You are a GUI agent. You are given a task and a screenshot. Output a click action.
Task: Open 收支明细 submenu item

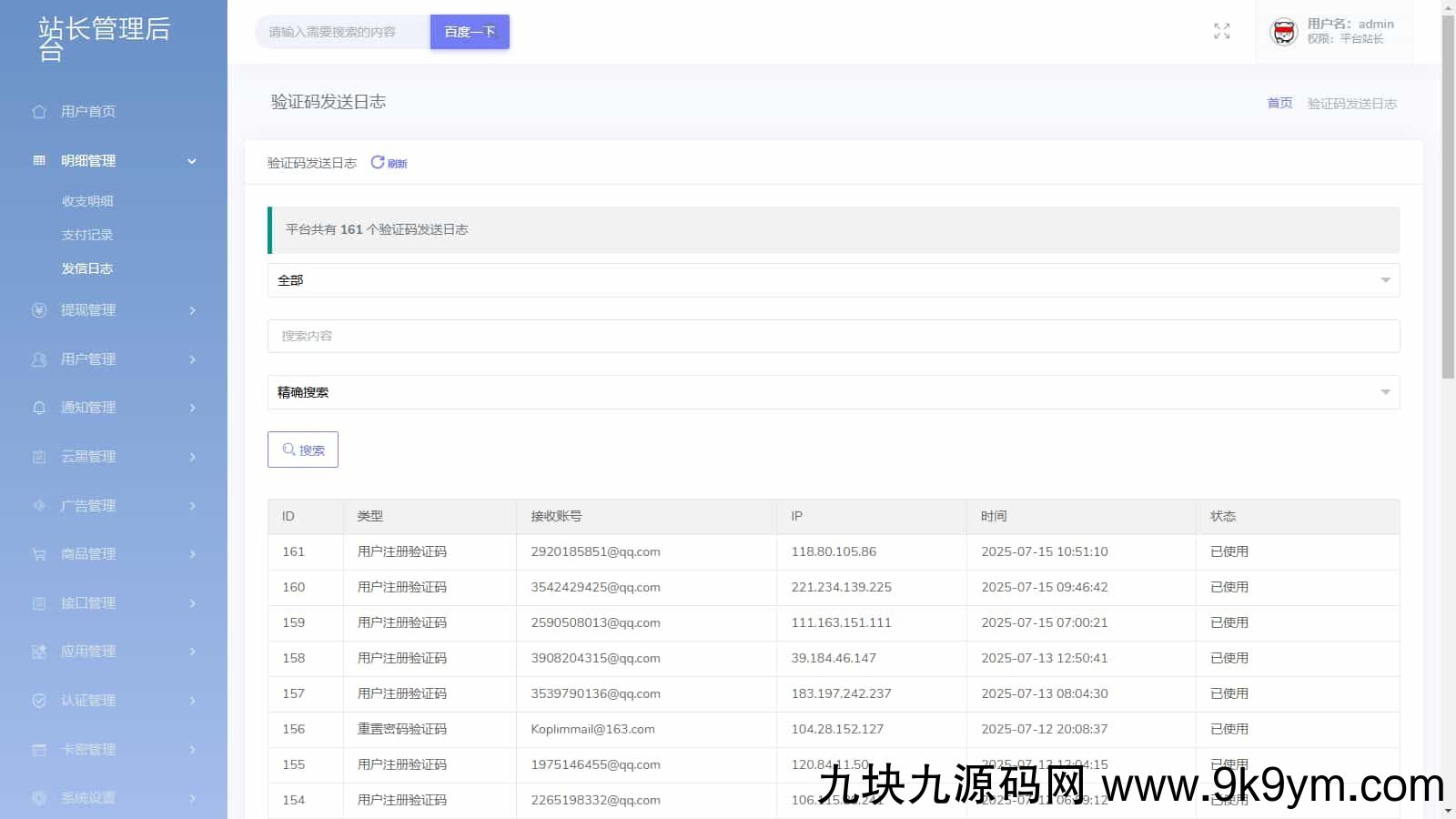coord(87,201)
